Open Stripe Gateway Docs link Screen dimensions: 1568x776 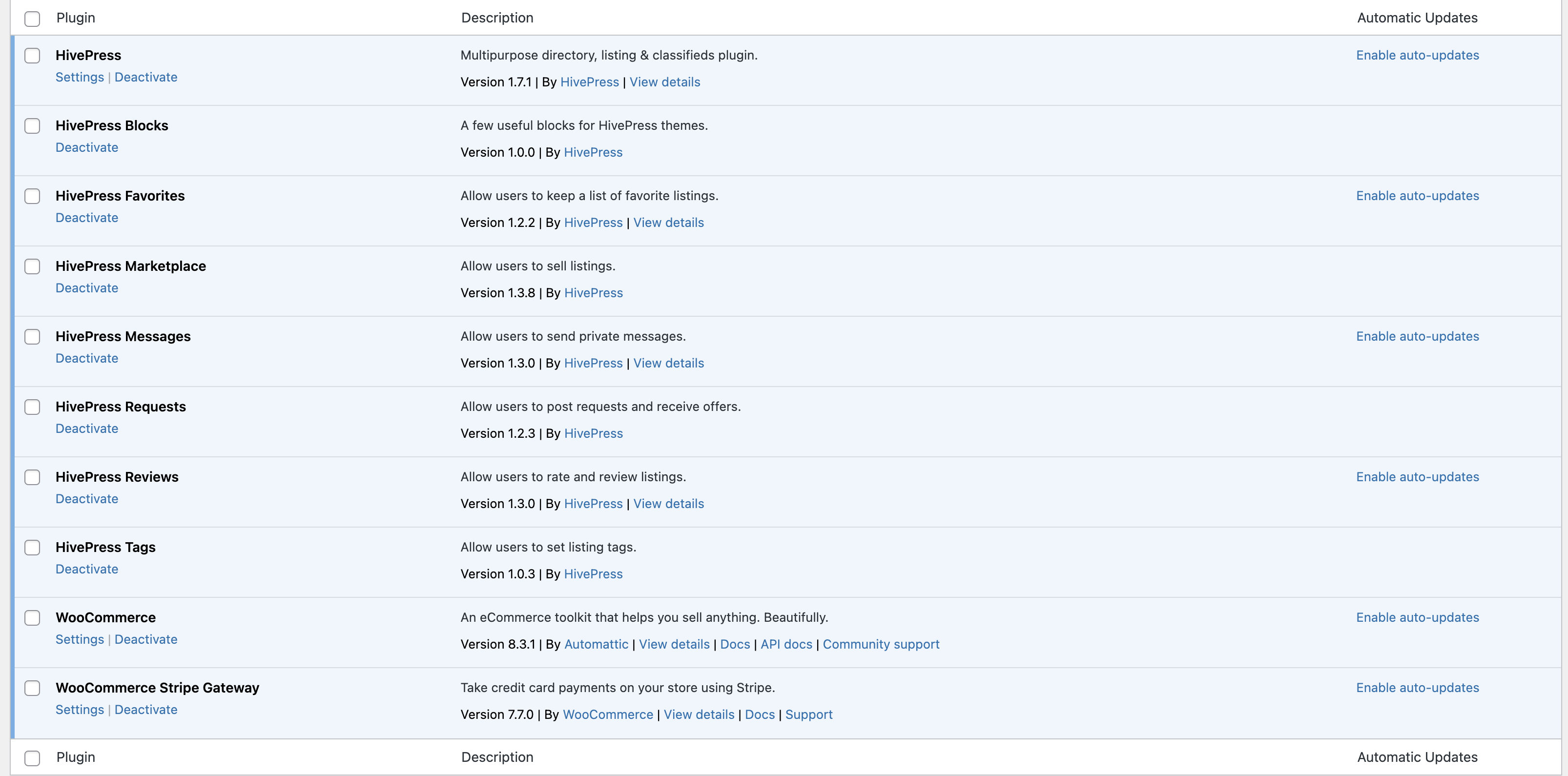point(760,715)
